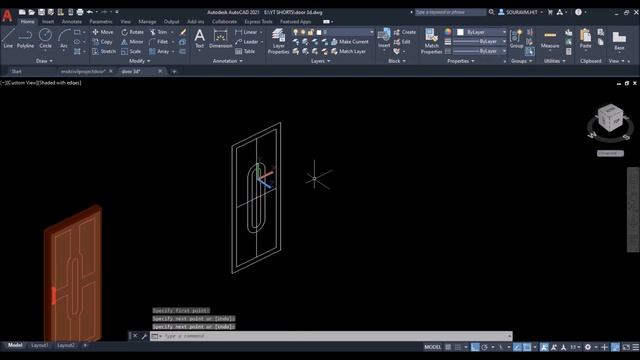The image size is (640, 360).
Task: Click the Erase tool icon
Action: [183, 32]
